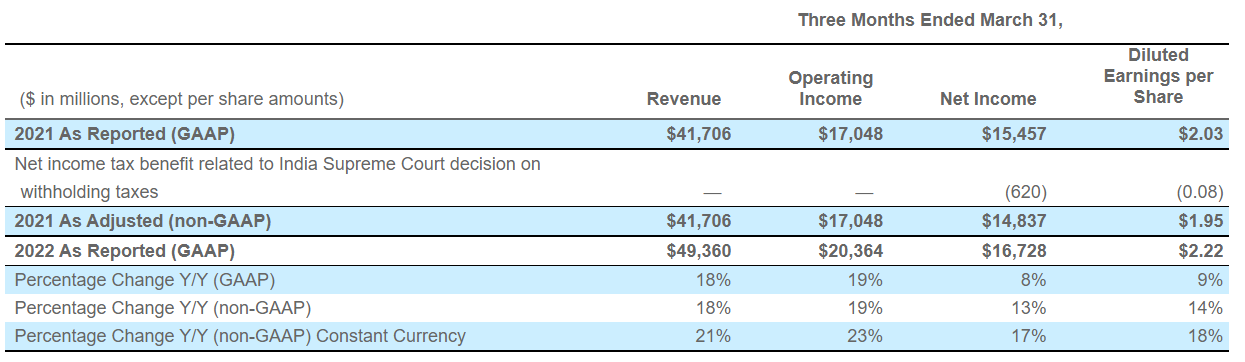Viewport: 1245px width, 362px height.
Task: Click the Revenue column header
Action: tap(684, 99)
